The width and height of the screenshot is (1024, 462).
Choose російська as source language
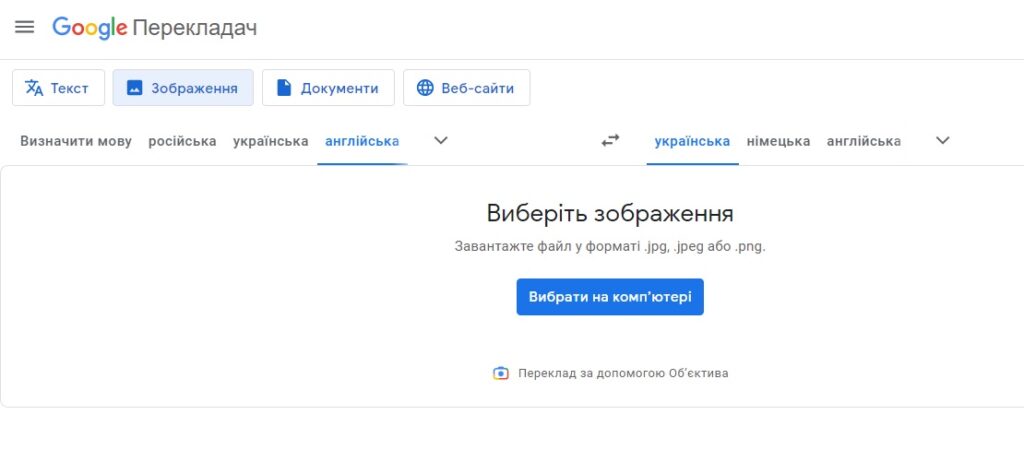[182, 141]
